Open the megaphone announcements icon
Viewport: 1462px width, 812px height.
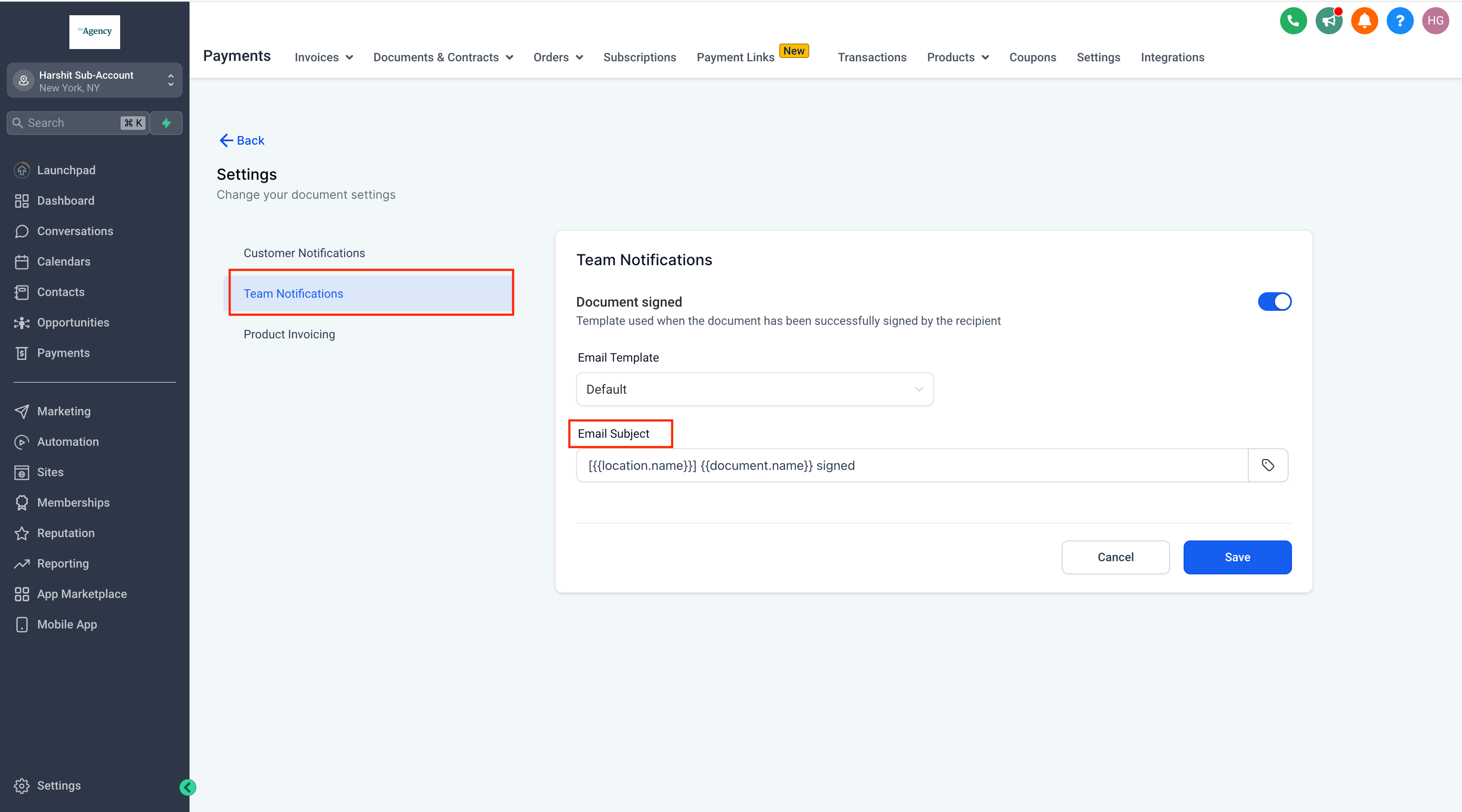[1329, 21]
